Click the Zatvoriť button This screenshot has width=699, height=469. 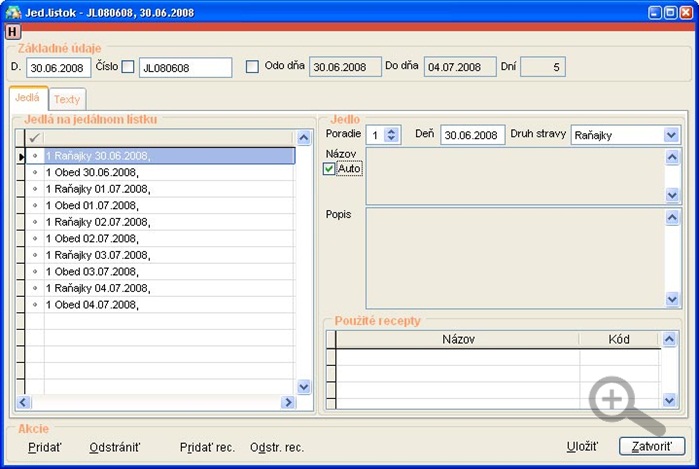click(652, 446)
